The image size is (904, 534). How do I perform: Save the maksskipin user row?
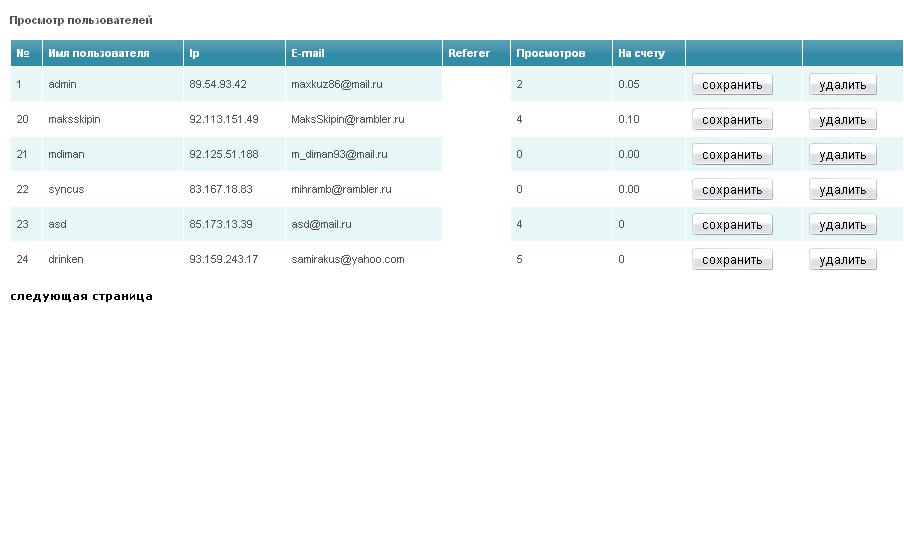732,120
